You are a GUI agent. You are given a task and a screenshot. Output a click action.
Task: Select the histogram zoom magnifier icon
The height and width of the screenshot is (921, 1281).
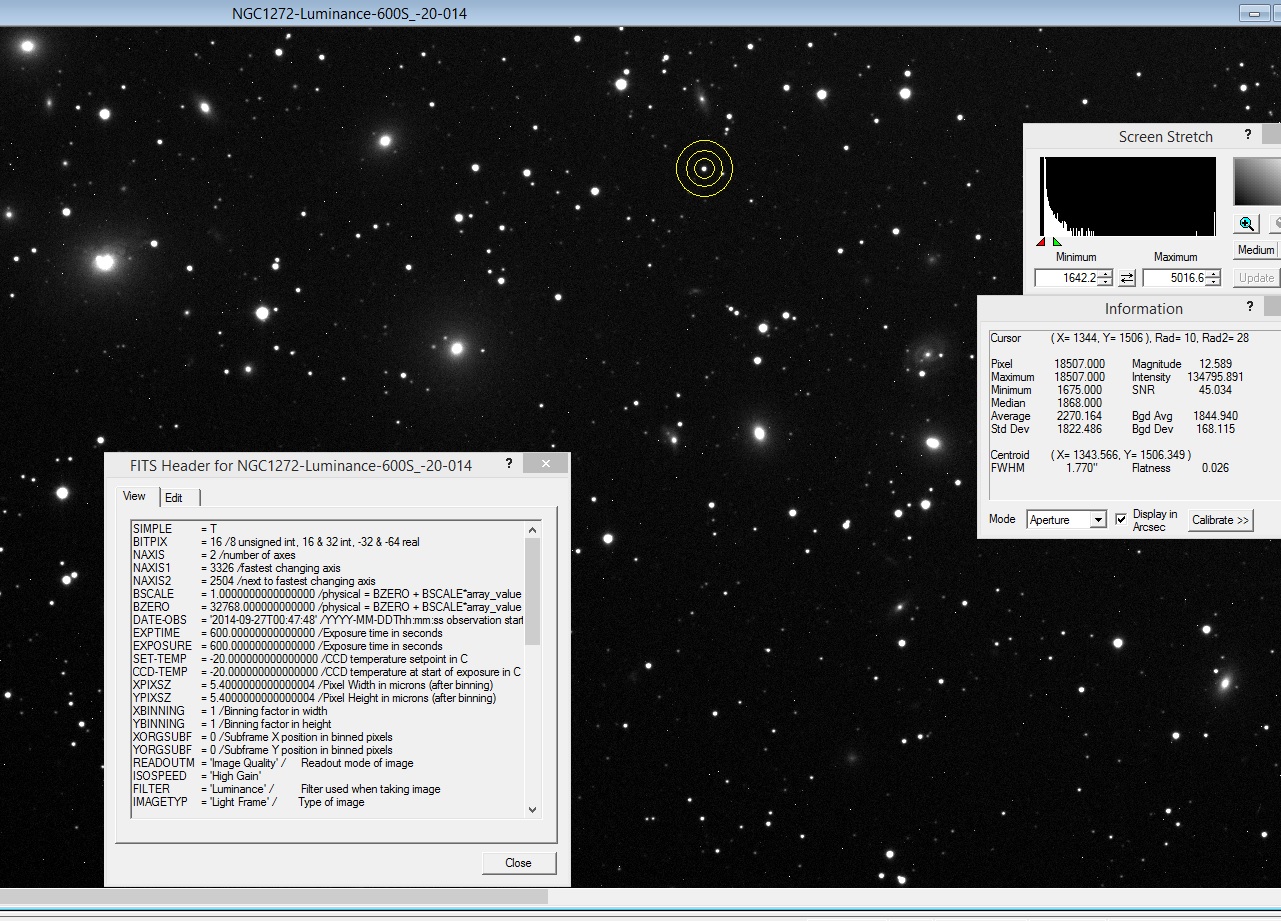[x=1246, y=223]
